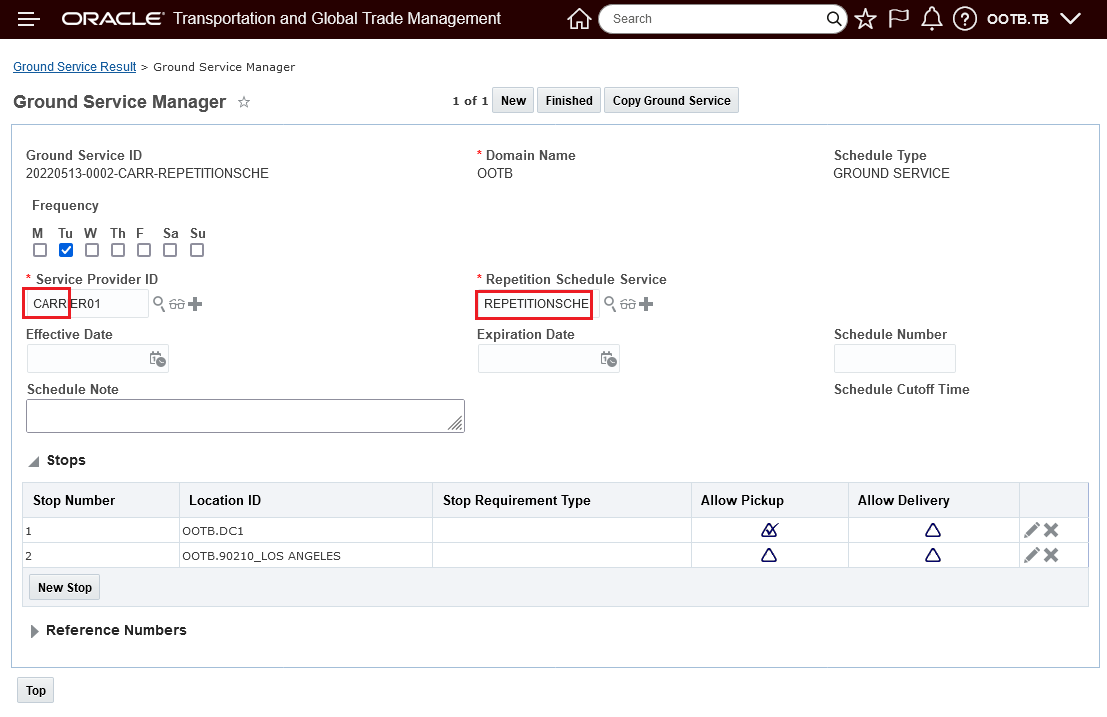The width and height of the screenshot is (1107, 717).
Task: Collapse the Stops section
Action: [x=35, y=461]
